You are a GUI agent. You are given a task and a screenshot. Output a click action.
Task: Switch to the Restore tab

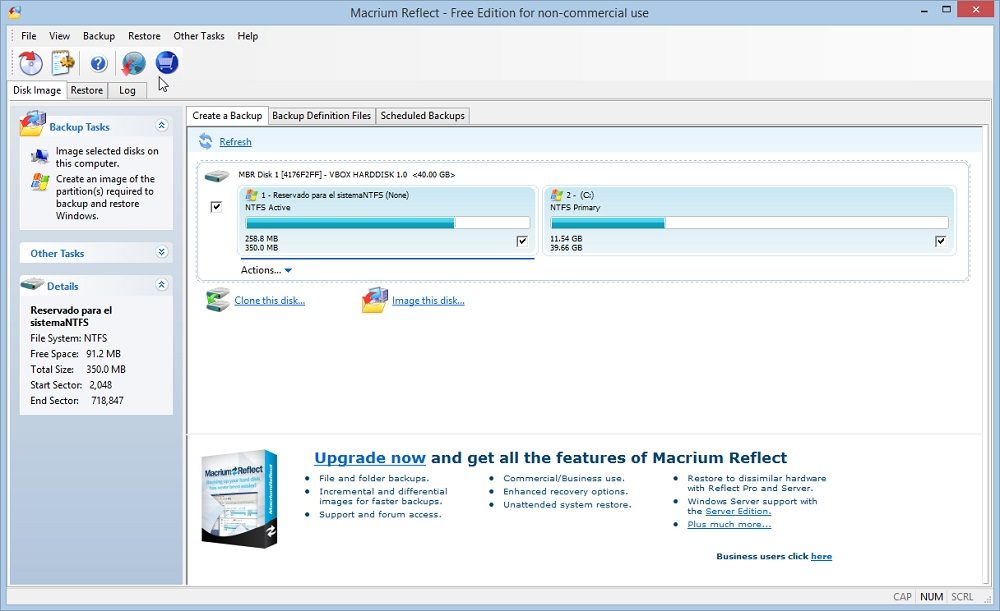click(87, 91)
